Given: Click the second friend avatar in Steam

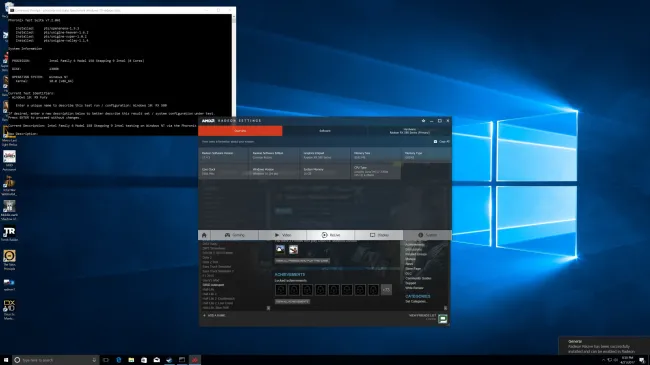Looking at the screenshot, I should 293,249.
